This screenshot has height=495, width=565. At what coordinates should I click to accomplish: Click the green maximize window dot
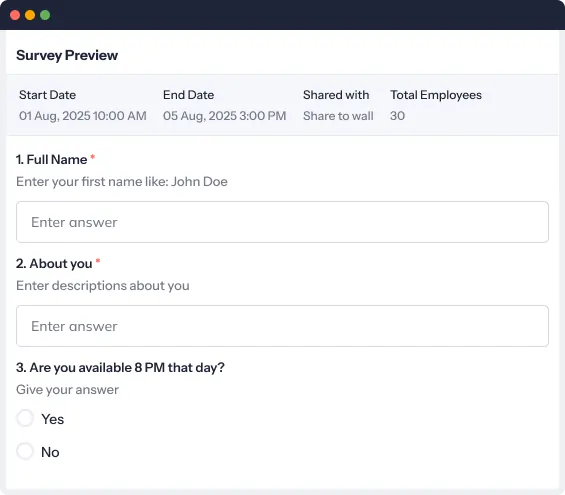(45, 15)
